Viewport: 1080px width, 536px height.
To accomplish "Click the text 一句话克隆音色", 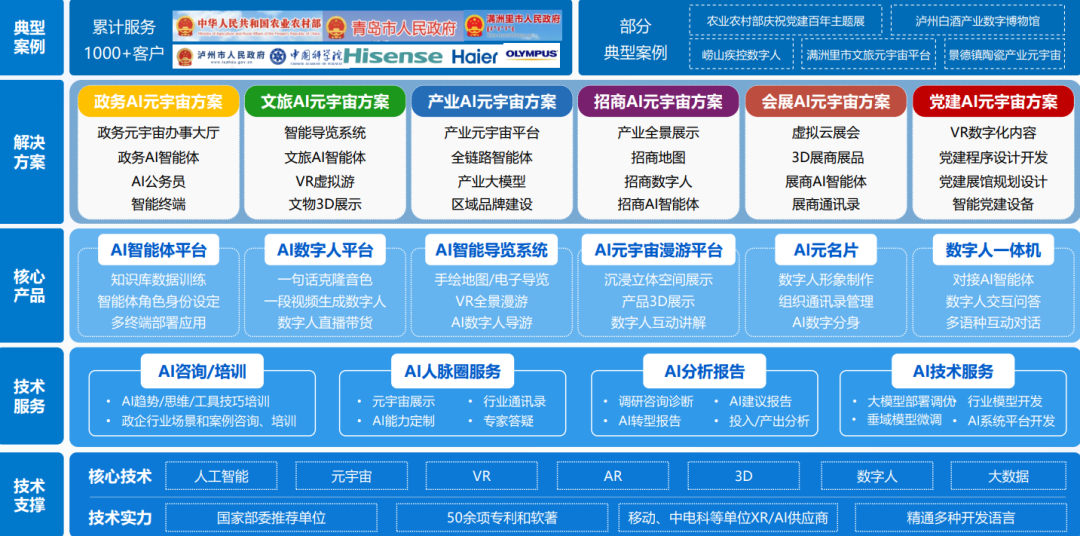I will tap(325, 280).
